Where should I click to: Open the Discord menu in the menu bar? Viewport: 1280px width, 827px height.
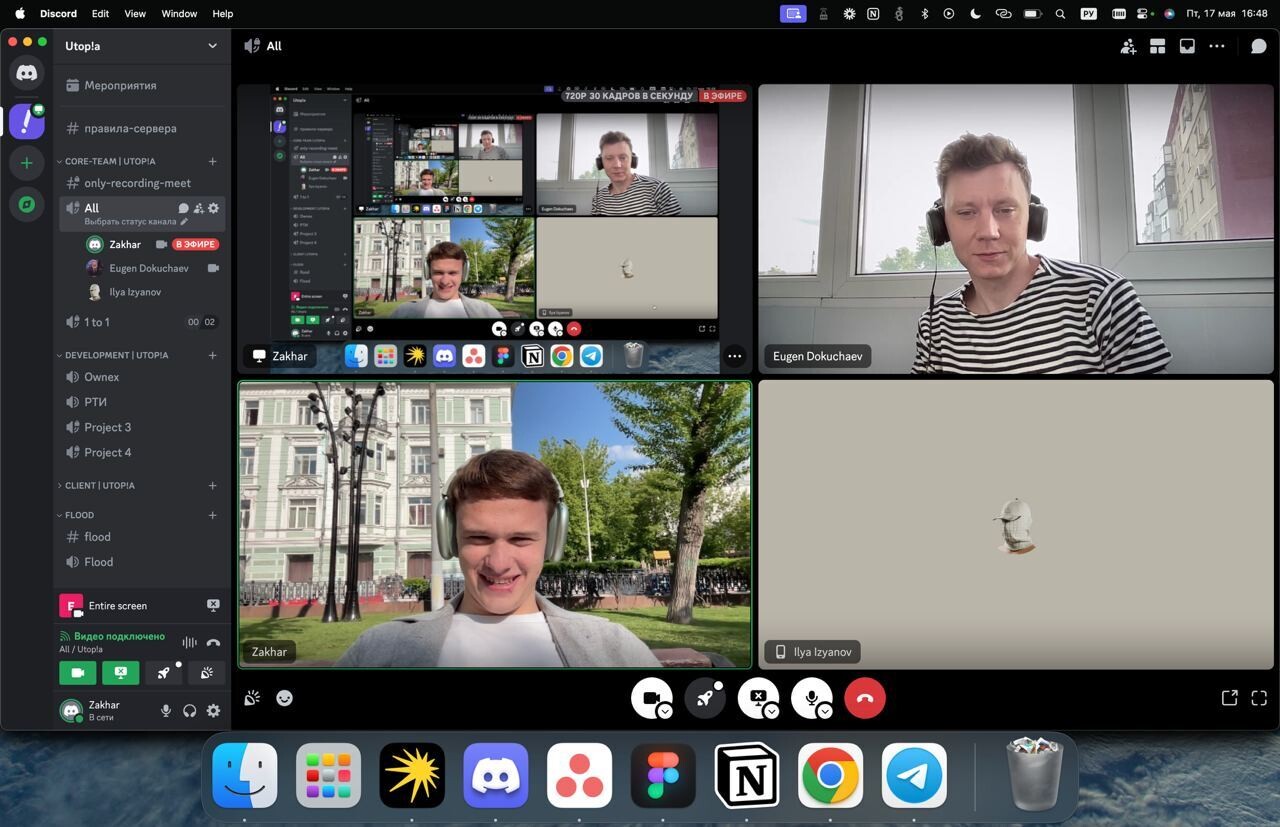point(58,14)
